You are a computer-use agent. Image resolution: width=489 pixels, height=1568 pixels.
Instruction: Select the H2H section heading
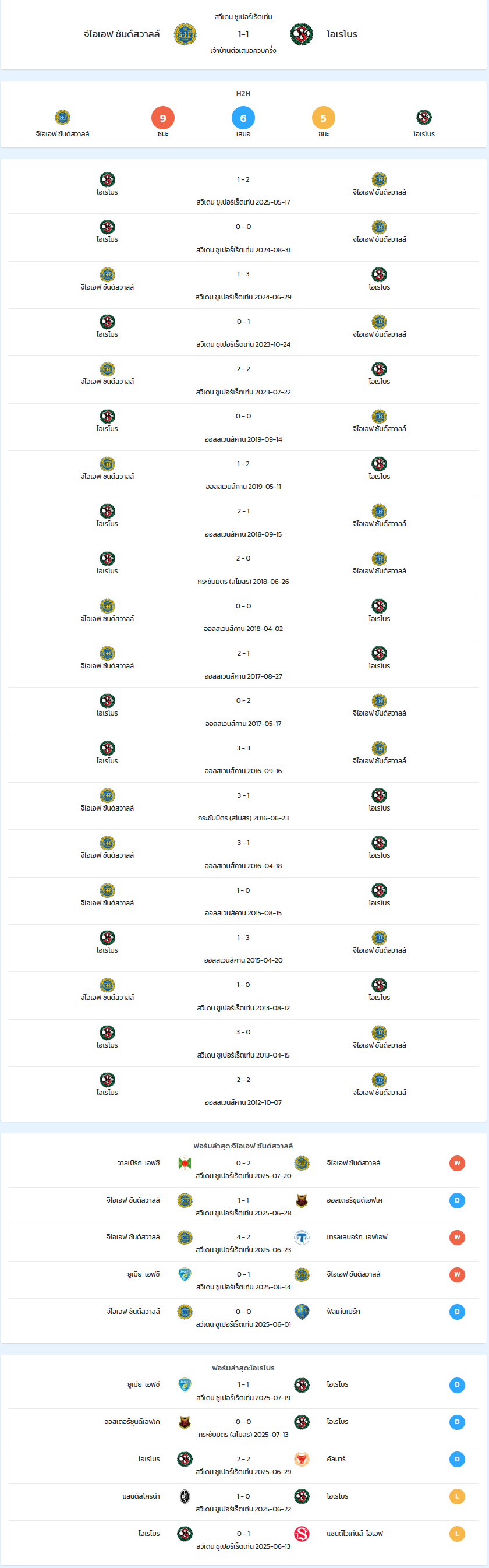pyautogui.click(x=243, y=93)
